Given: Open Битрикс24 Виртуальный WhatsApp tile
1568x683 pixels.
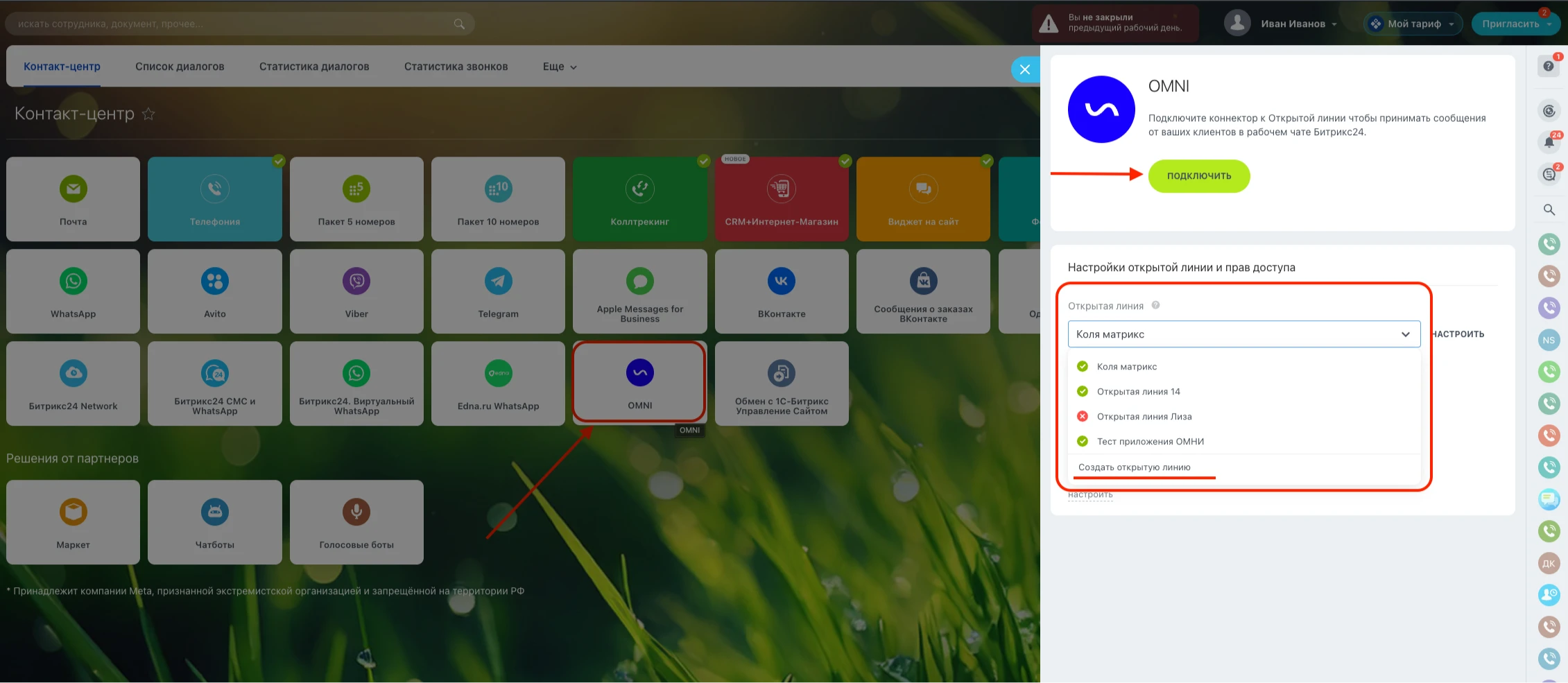Looking at the screenshot, I should pyautogui.click(x=356, y=383).
